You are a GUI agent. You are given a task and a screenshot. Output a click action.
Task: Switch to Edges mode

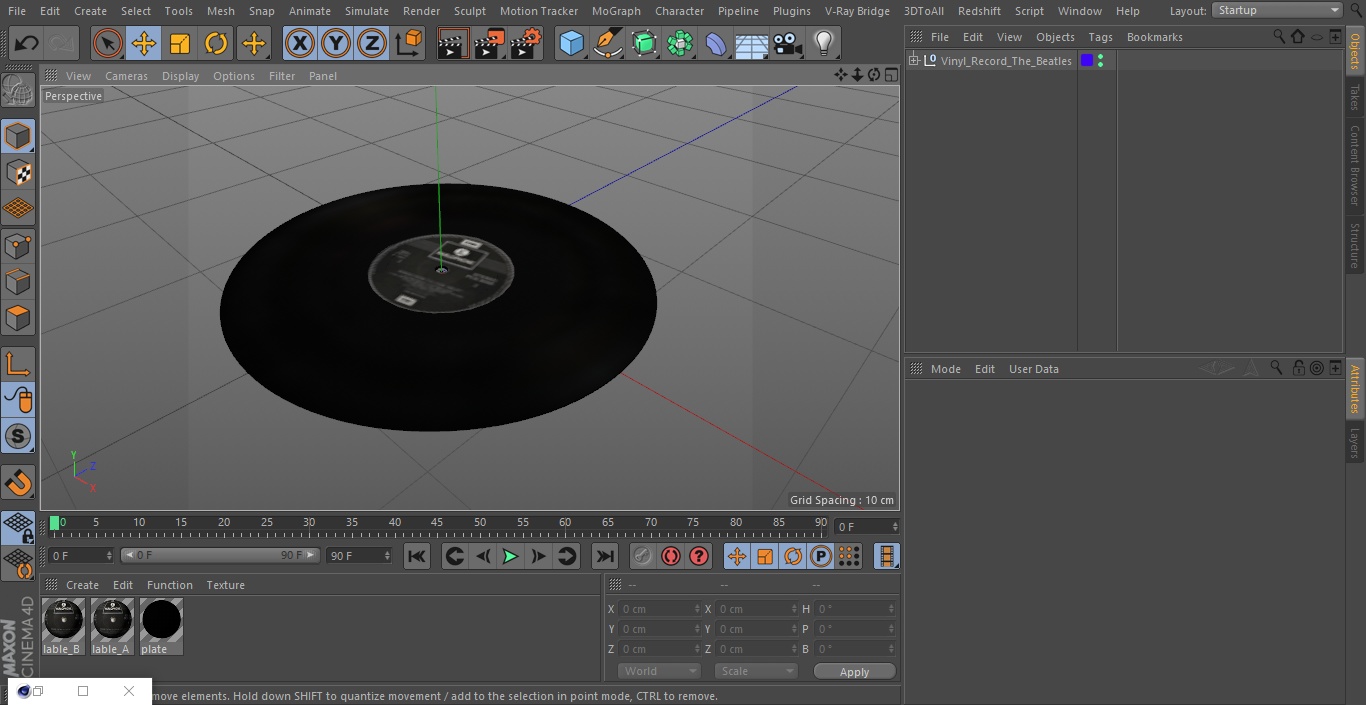point(18,281)
